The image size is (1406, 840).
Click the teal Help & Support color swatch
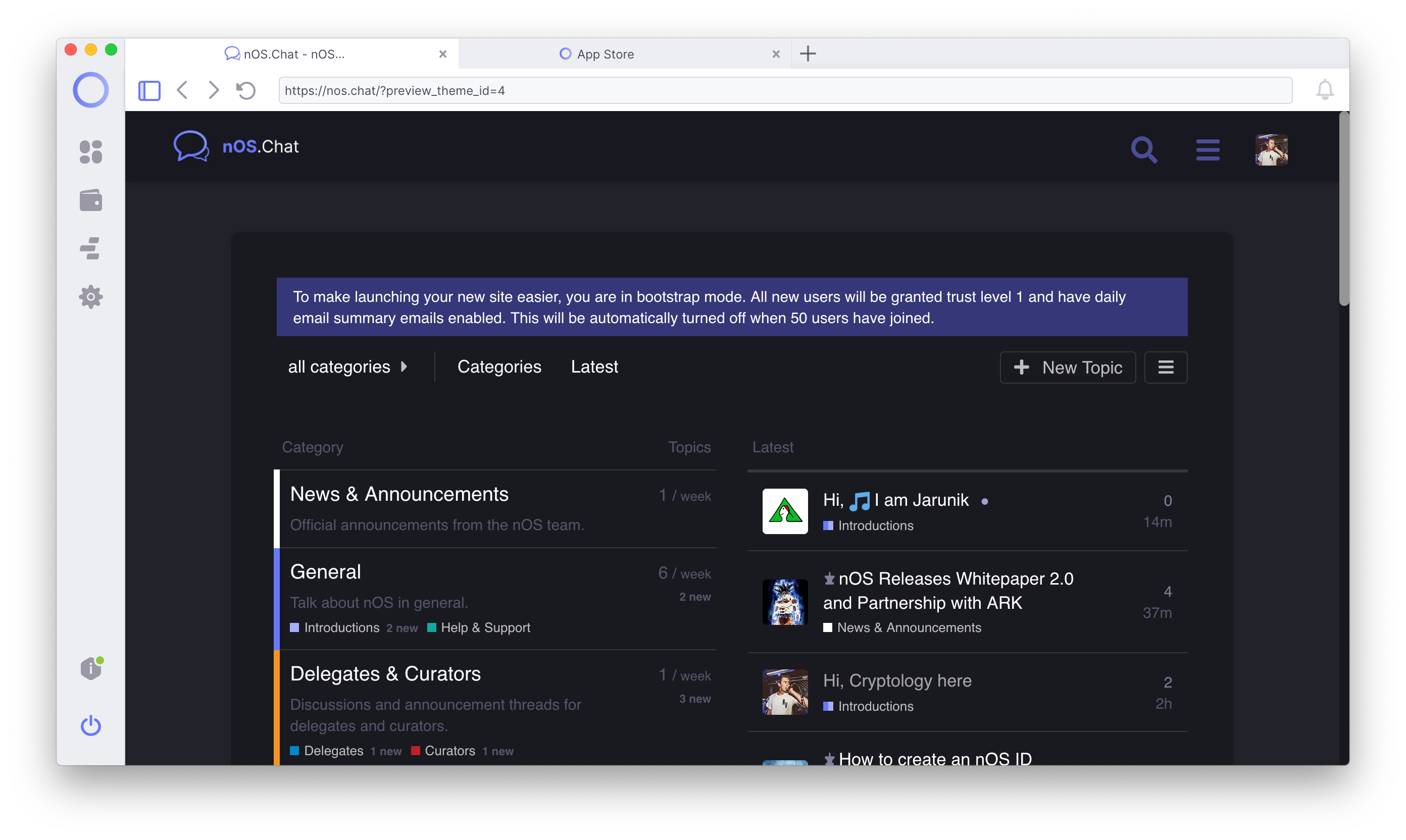coord(431,628)
